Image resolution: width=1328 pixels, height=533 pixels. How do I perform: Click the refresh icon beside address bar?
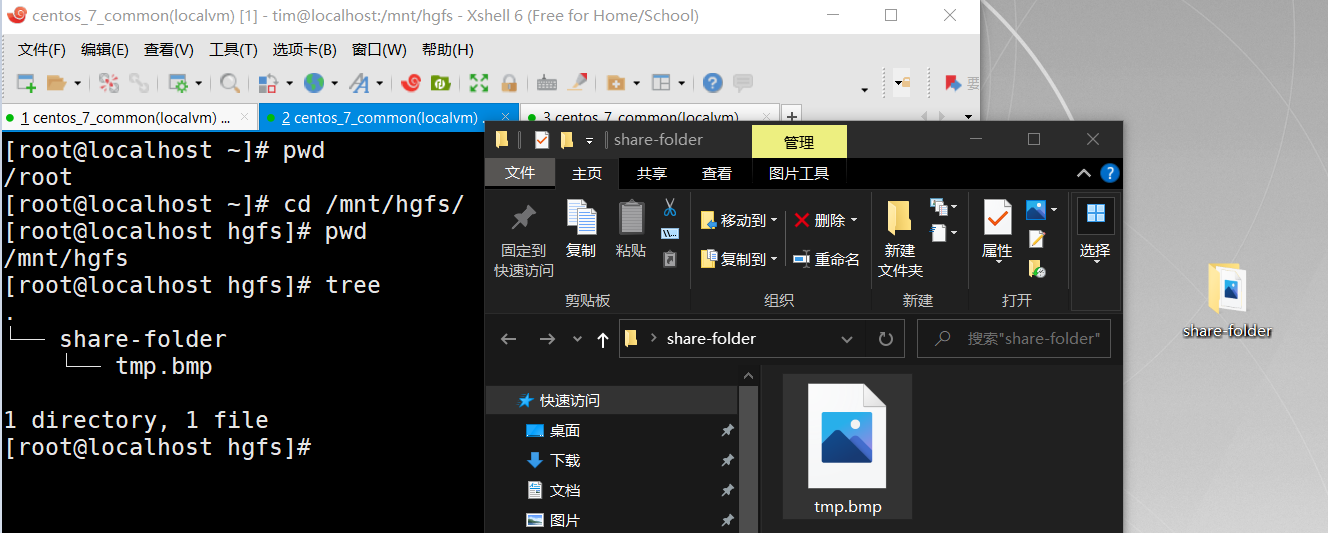(x=885, y=339)
